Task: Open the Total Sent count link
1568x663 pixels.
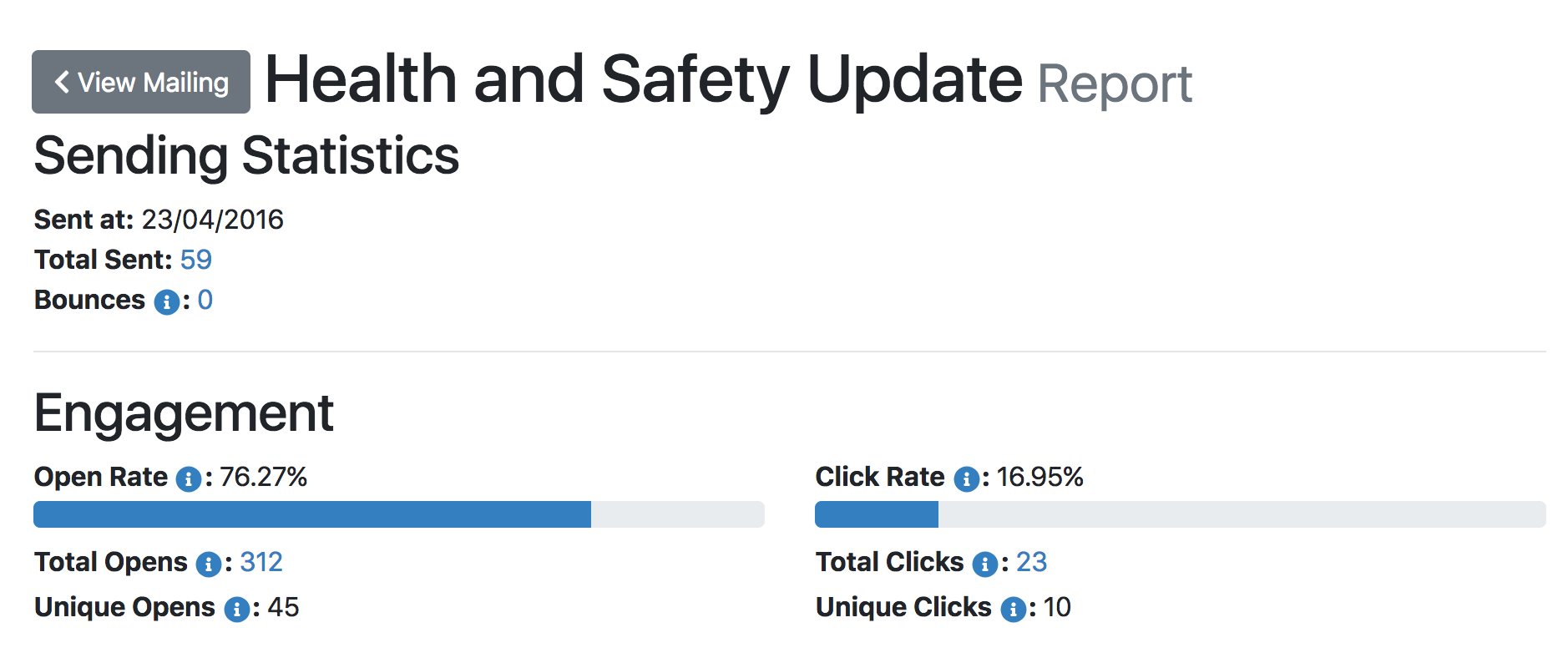Action: pyautogui.click(x=197, y=261)
